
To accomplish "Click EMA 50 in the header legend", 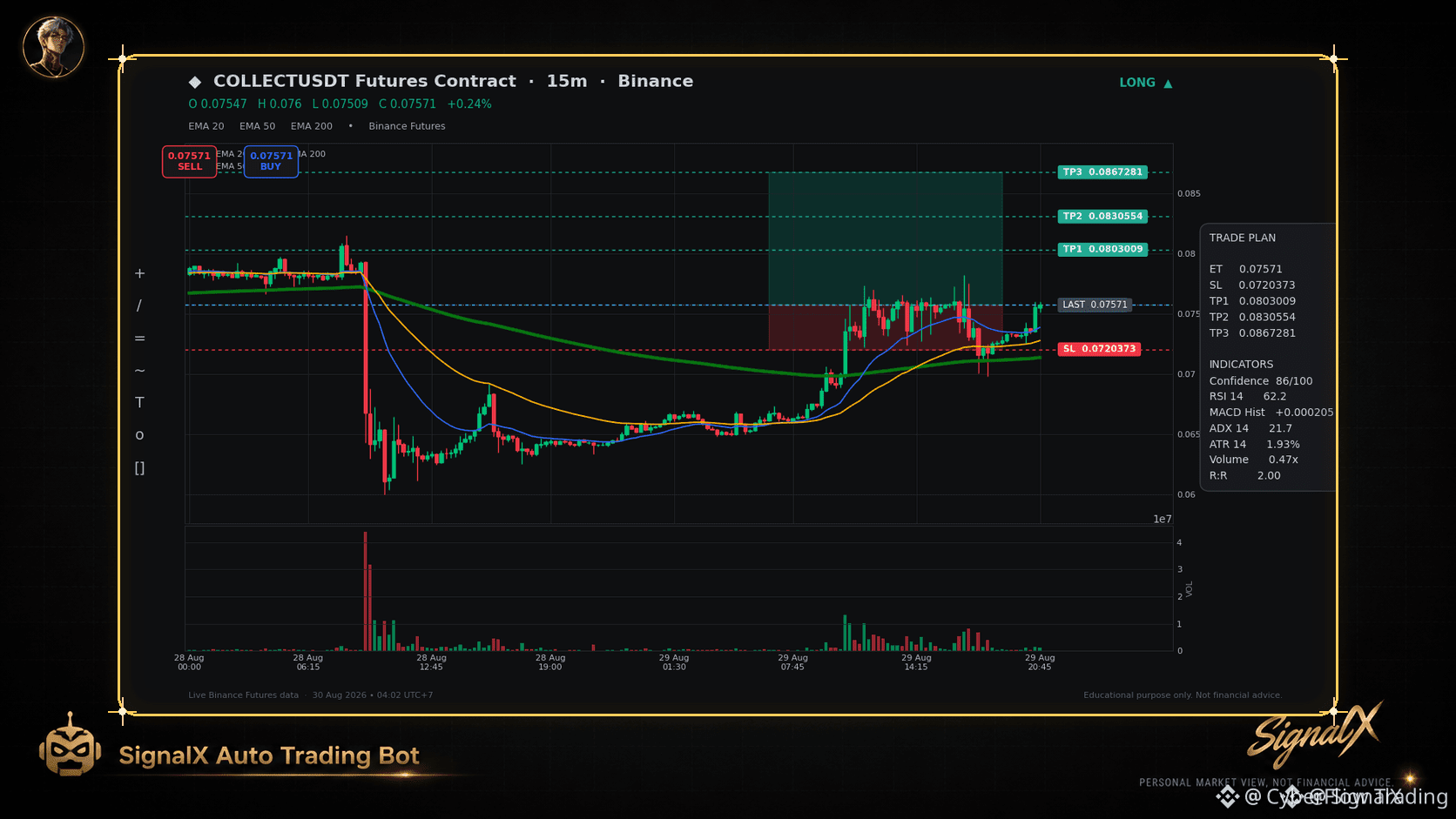I will click(258, 126).
